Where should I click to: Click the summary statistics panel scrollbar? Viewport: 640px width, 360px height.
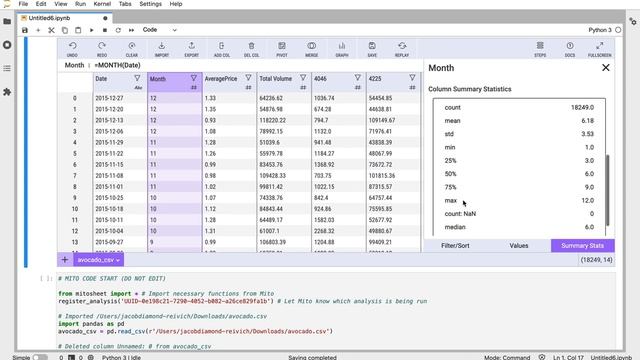[608, 190]
